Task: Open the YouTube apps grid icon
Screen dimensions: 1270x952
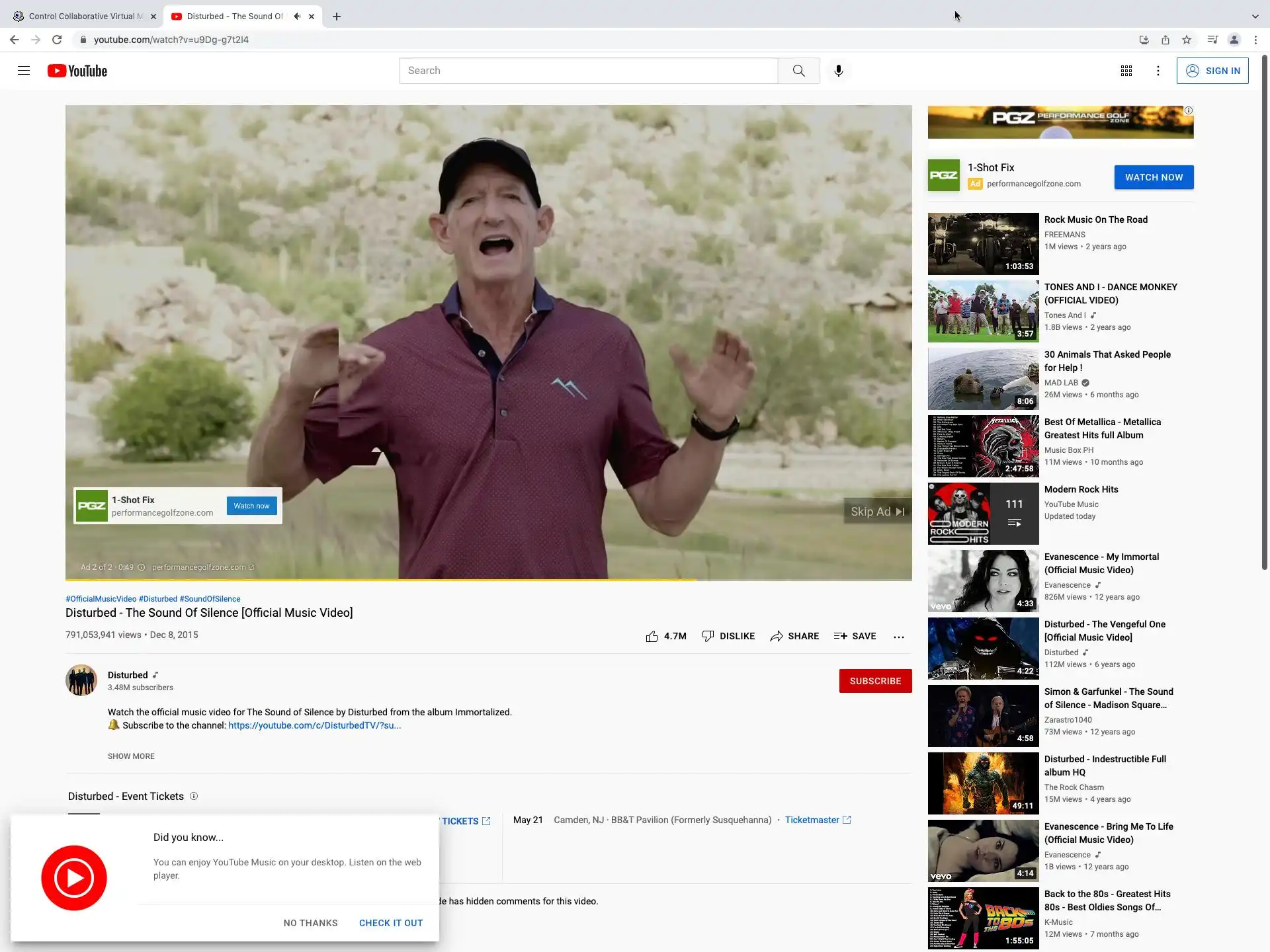Action: tap(1126, 71)
